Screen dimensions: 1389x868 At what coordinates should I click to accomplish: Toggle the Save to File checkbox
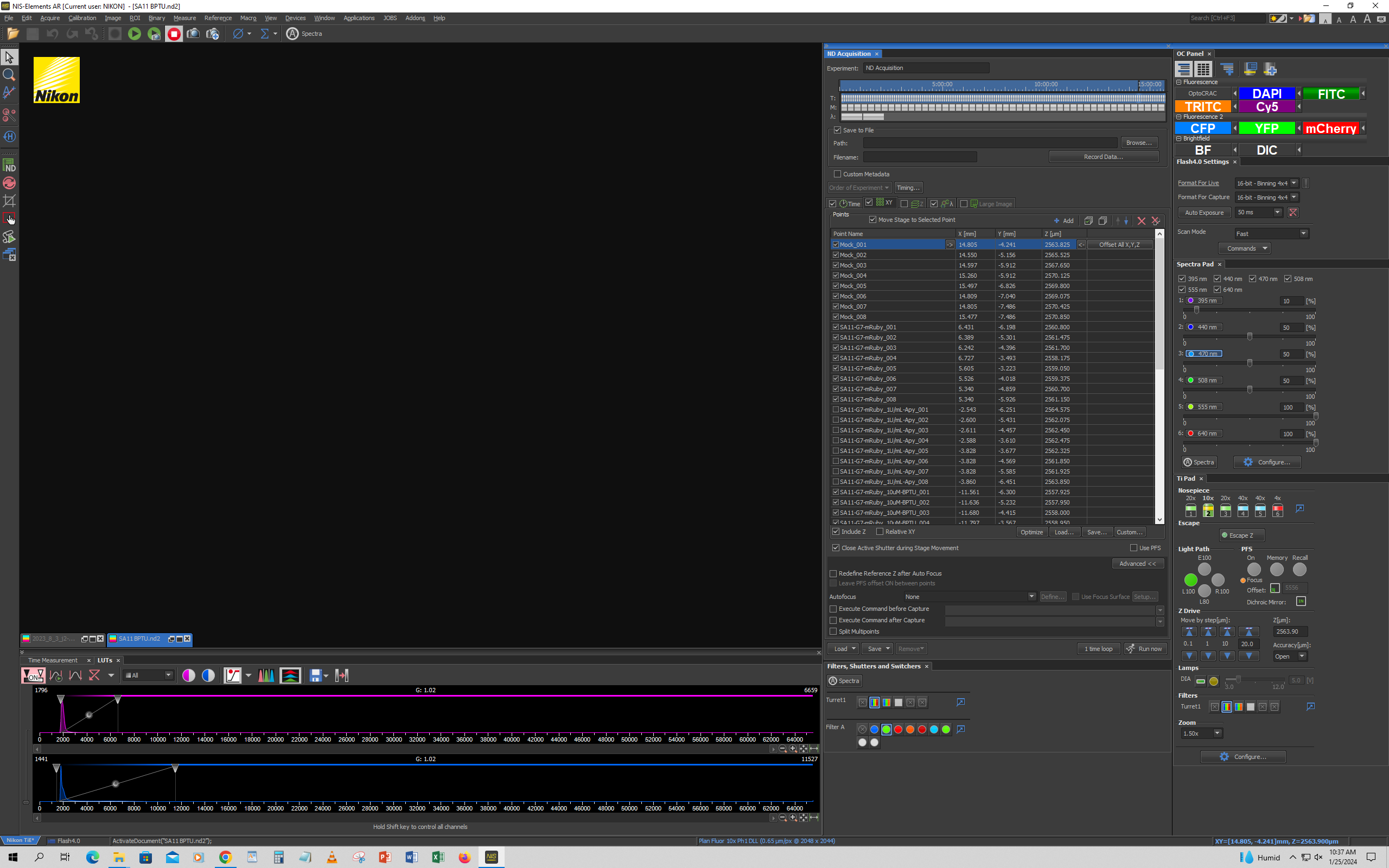coord(837,130)
